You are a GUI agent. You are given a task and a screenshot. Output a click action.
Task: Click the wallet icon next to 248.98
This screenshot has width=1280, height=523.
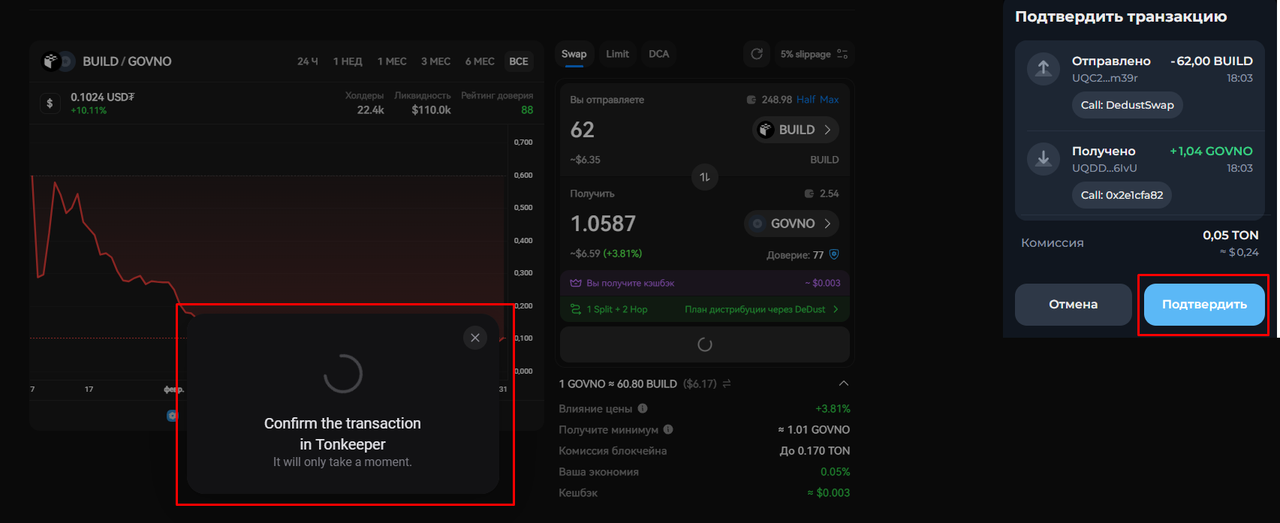(751, 100)
